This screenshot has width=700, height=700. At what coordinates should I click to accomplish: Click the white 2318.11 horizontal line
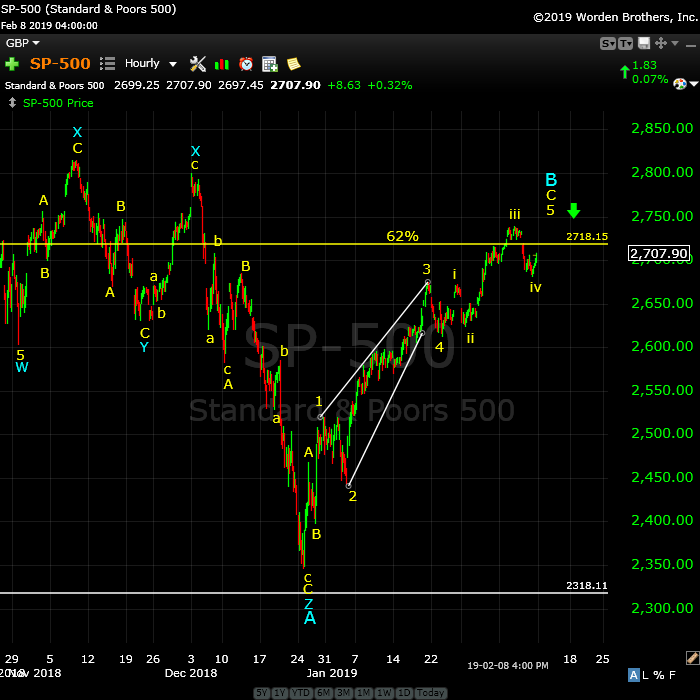click(304, 592)
